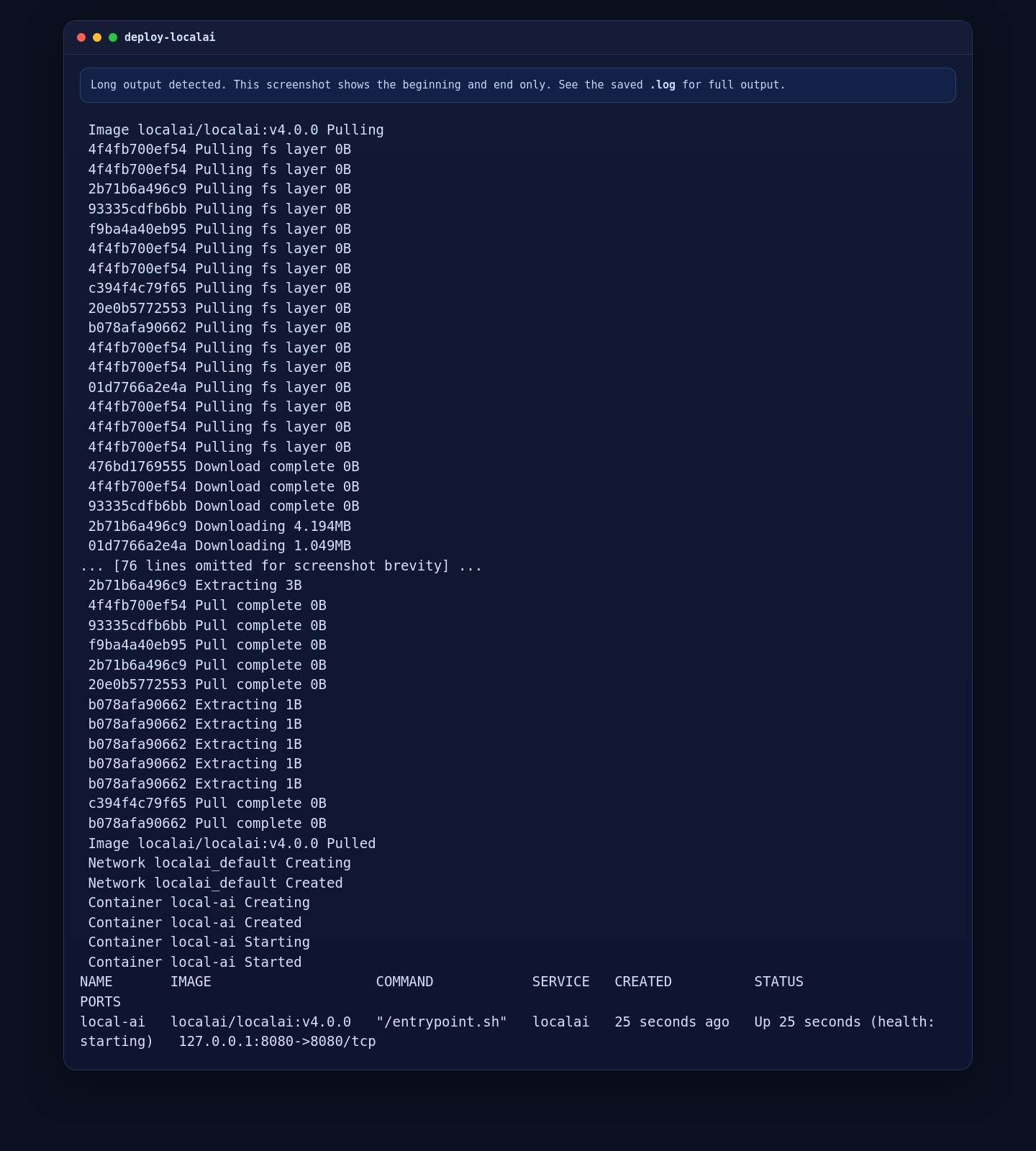The width and height of the screenshot is (1036, 1151).
Task: Select line 'c394f4c79f65 Pull complete 0B'
Action: [207, 804]
